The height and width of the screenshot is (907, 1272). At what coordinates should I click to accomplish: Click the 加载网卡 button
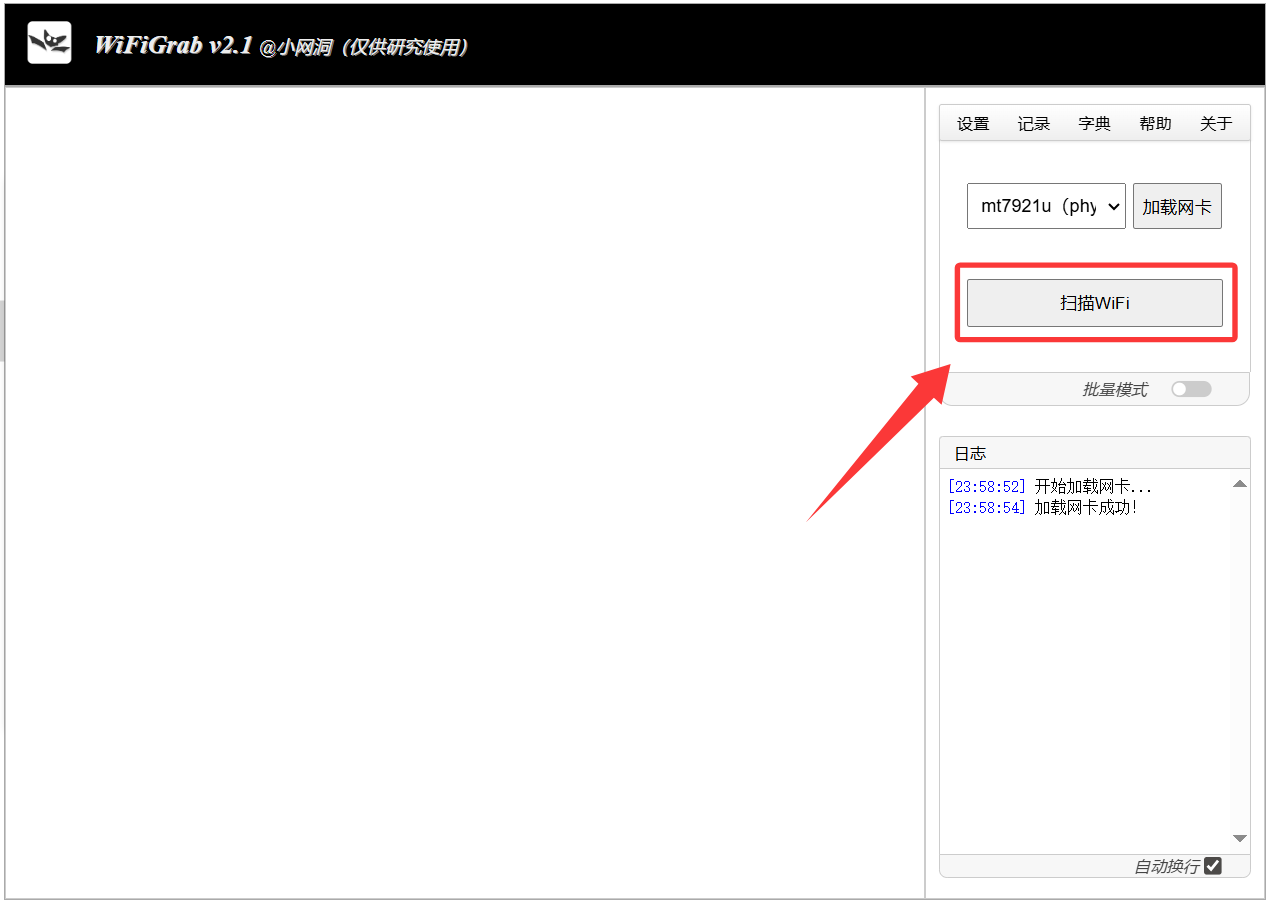tap(1177, 206)
